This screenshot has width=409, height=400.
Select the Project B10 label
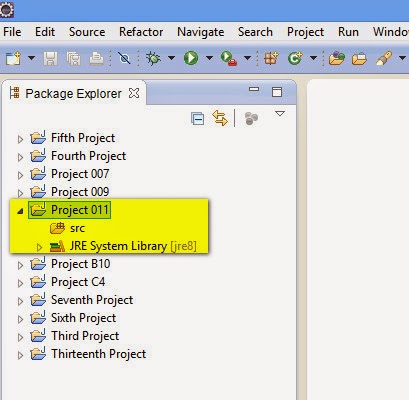[81, 264]
